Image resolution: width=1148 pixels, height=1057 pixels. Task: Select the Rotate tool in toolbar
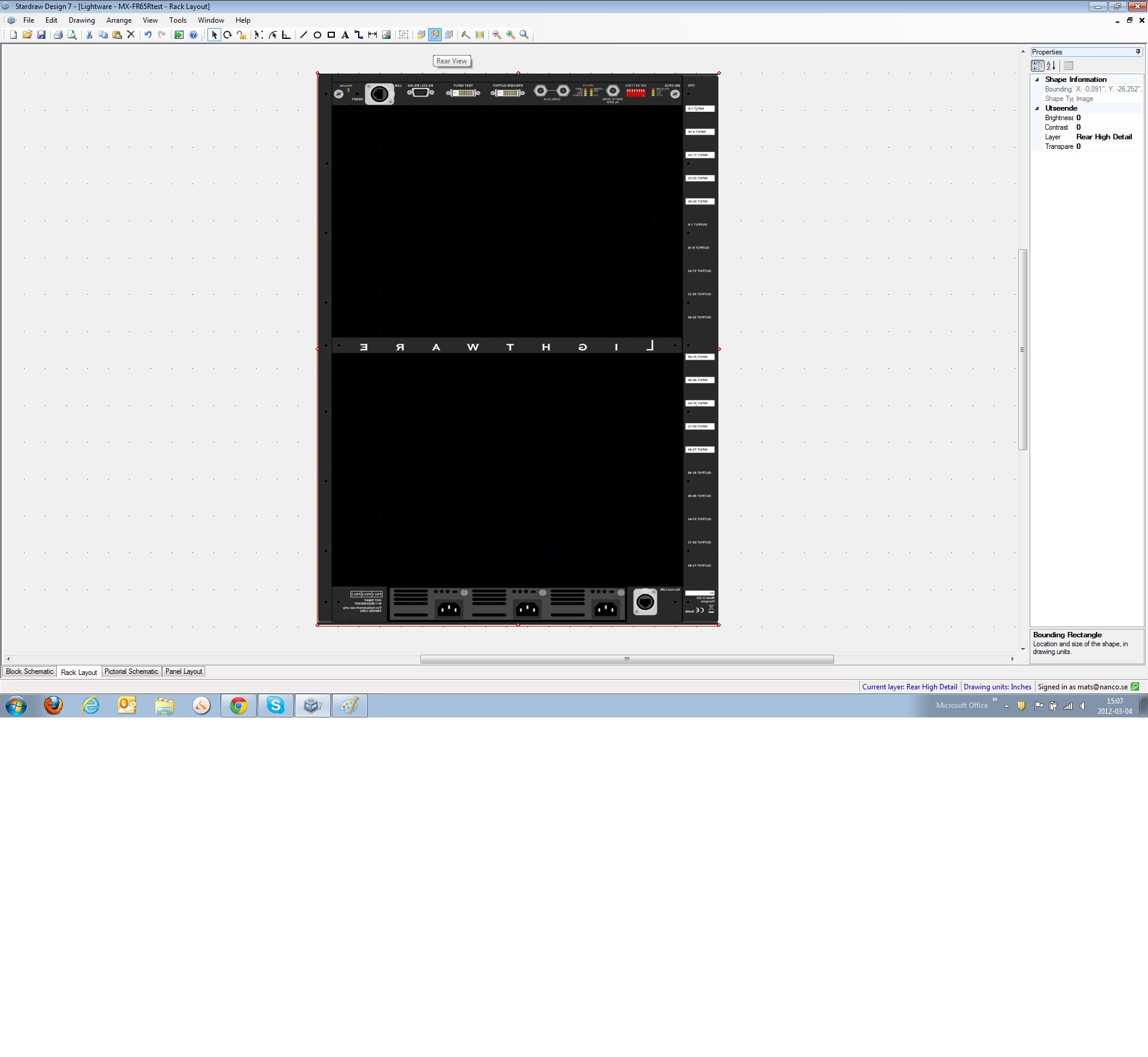(228, 35)
